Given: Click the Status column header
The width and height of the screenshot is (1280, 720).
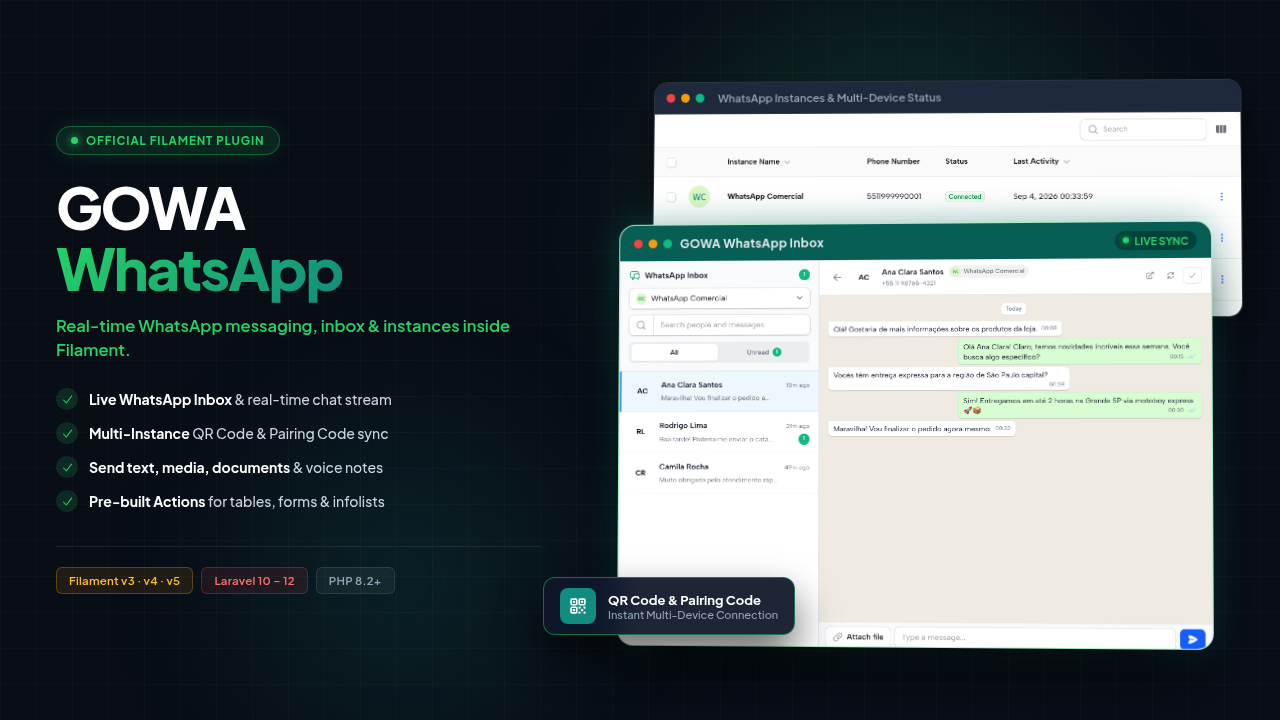Looking at the screenshot, I should (956, 162).
